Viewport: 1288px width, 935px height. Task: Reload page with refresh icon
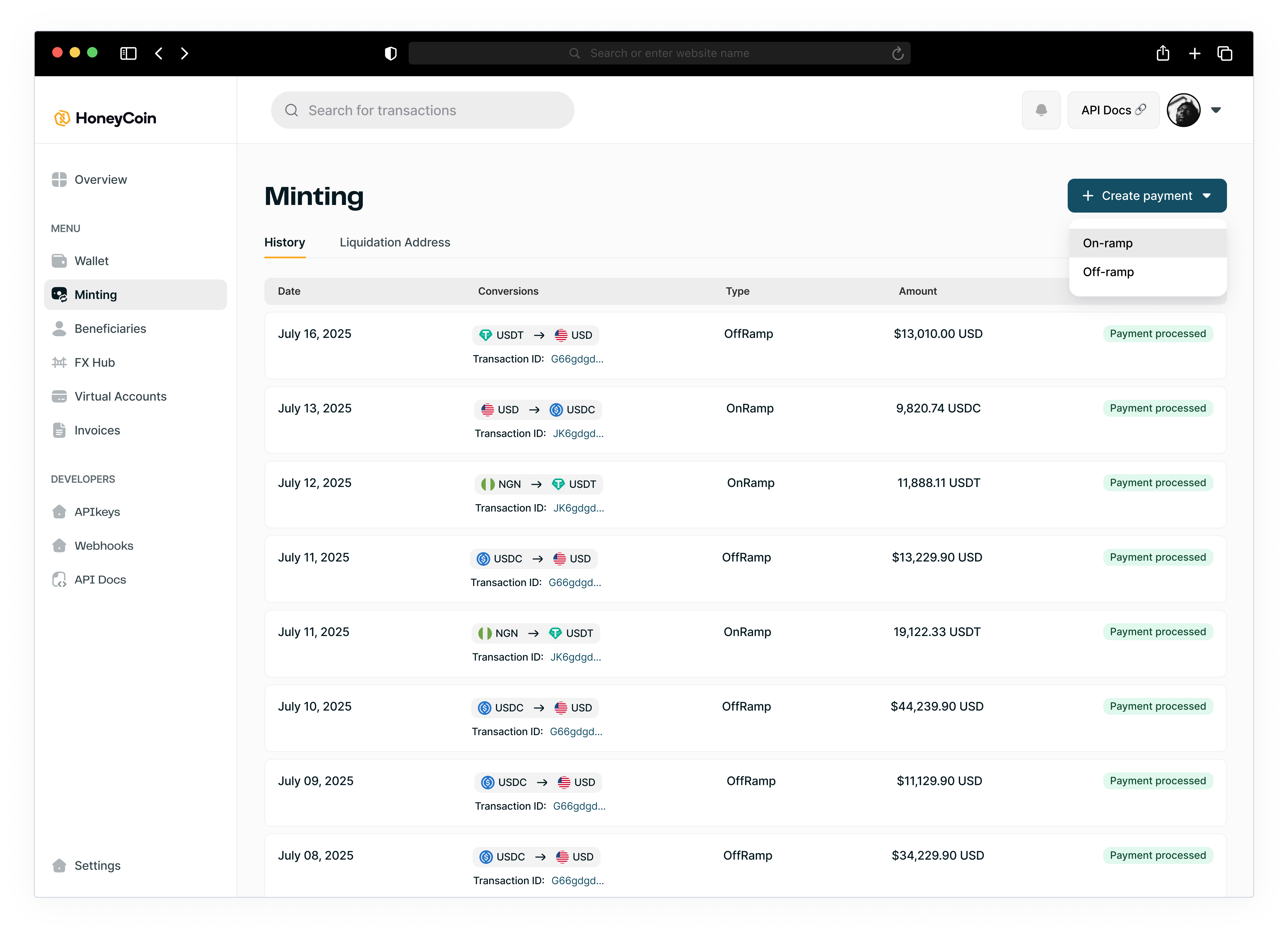tap(897, 53)
